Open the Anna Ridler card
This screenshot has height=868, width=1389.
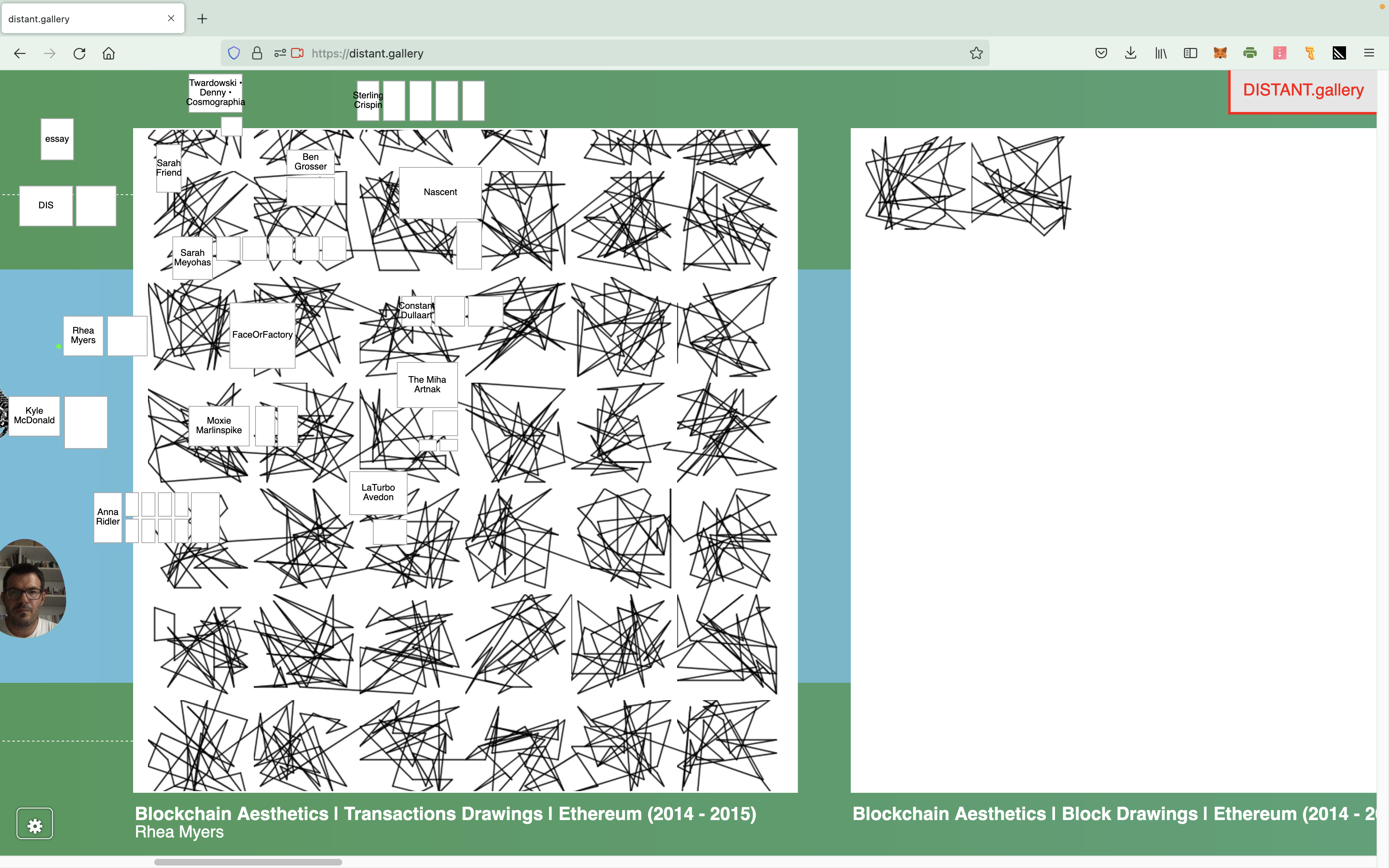coord(108,517)
